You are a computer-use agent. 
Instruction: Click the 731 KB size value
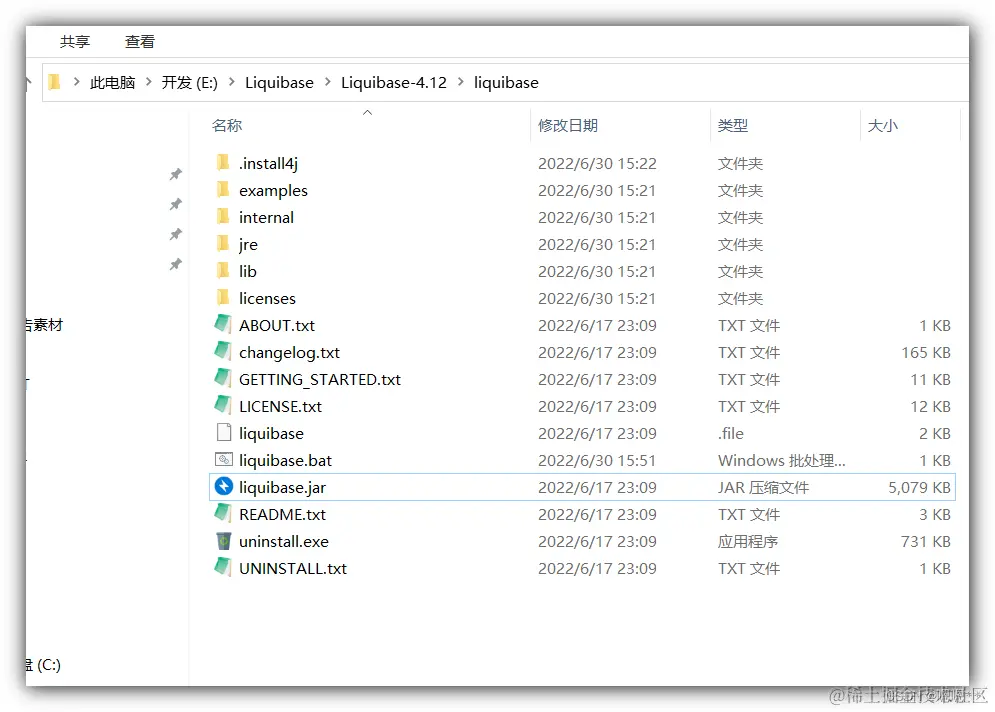click(926, 542)
